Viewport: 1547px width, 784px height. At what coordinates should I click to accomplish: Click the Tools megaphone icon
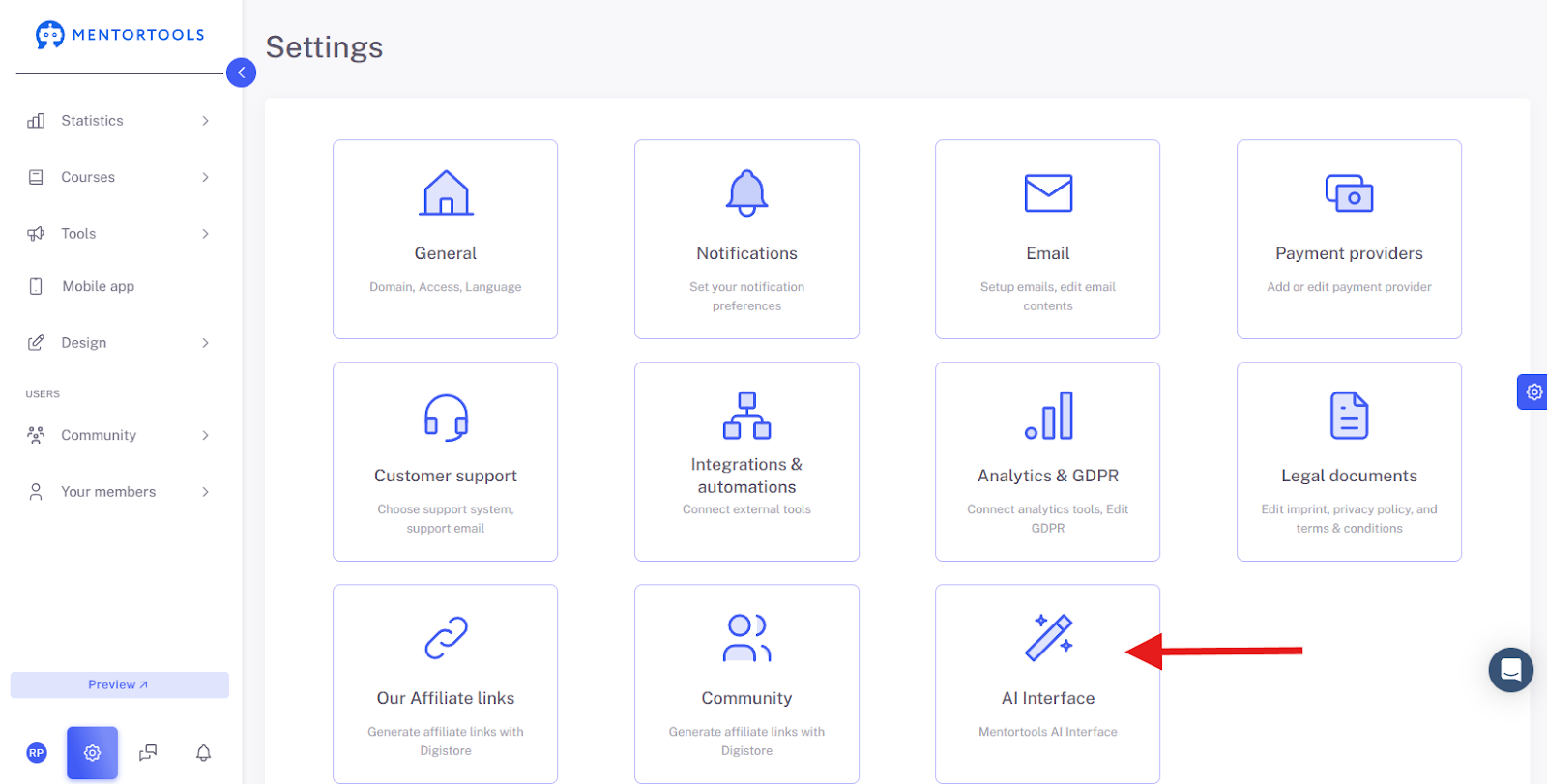[36, 234]
